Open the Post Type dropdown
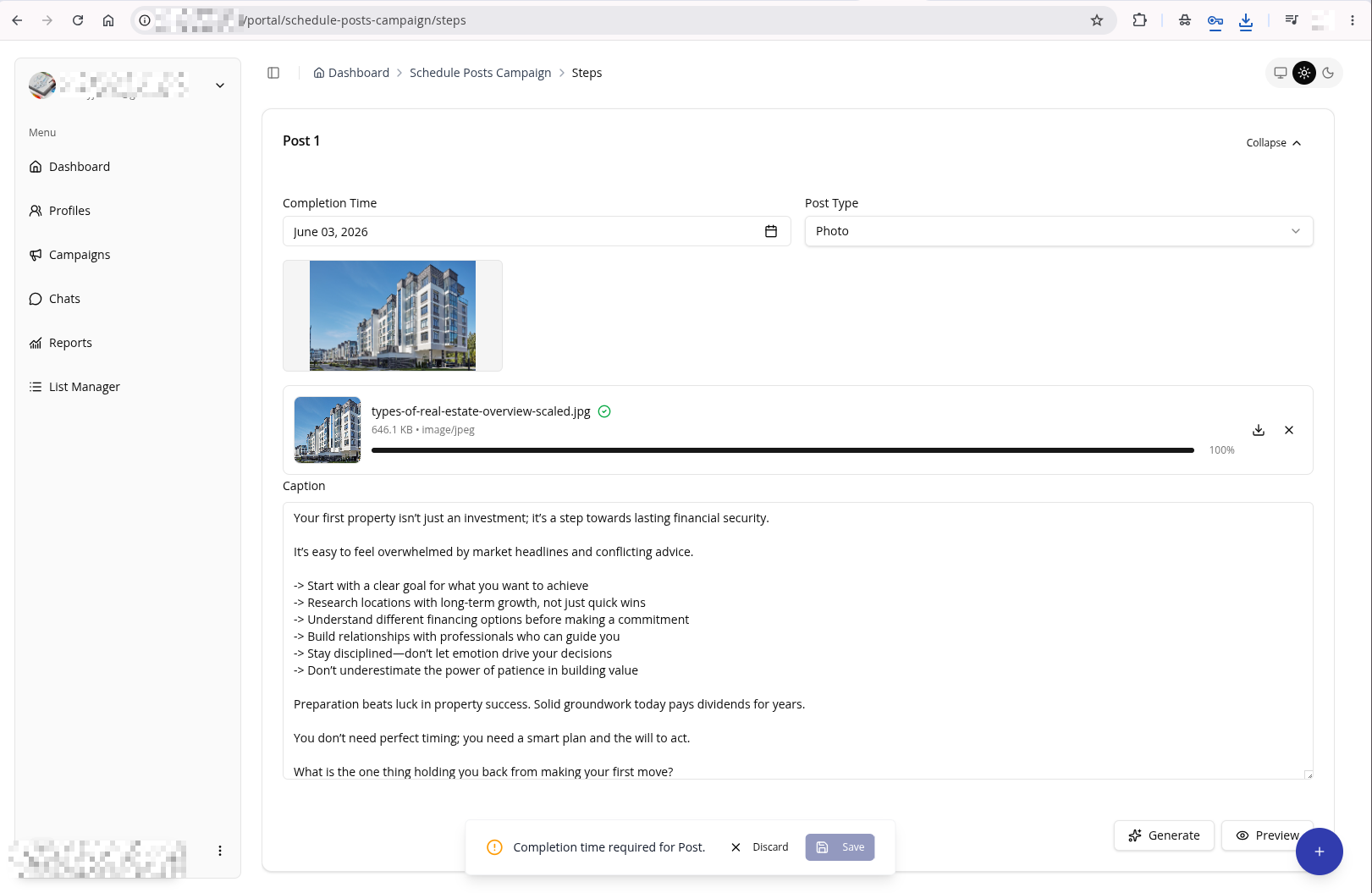 point(1059,231)
